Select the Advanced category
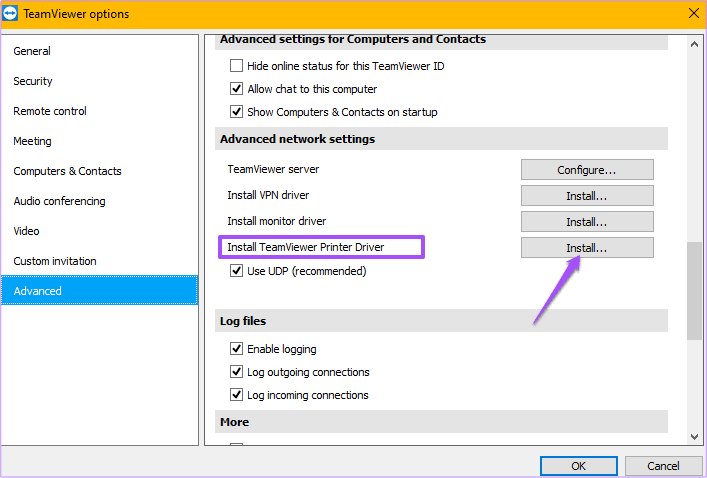The height and width of the screenshot is (478, 707). click(x=99, y=290)
